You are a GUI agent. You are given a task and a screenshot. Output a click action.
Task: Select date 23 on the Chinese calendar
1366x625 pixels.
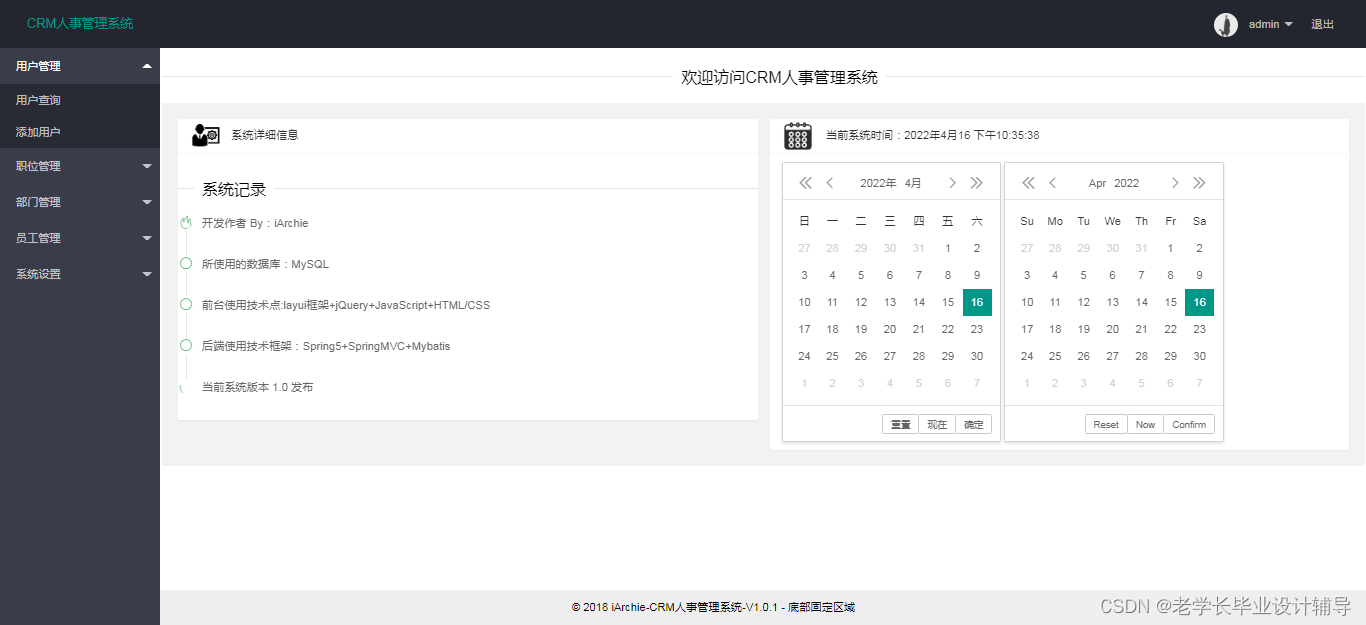coord(977,328)
